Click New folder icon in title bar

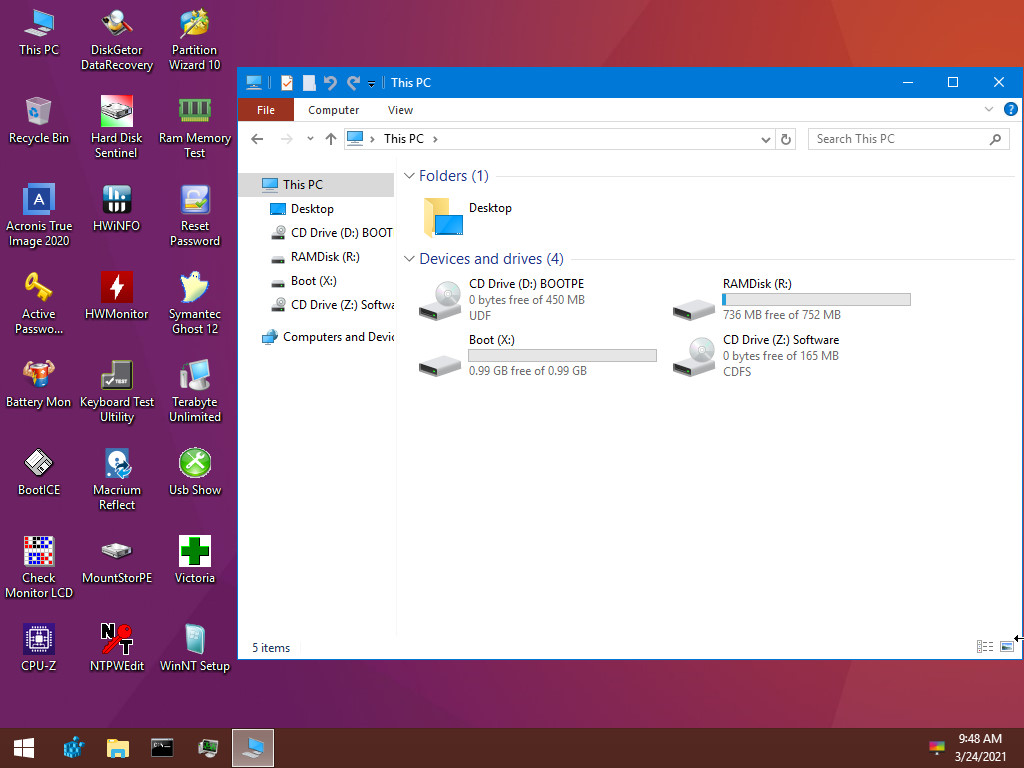pos(309,83)
